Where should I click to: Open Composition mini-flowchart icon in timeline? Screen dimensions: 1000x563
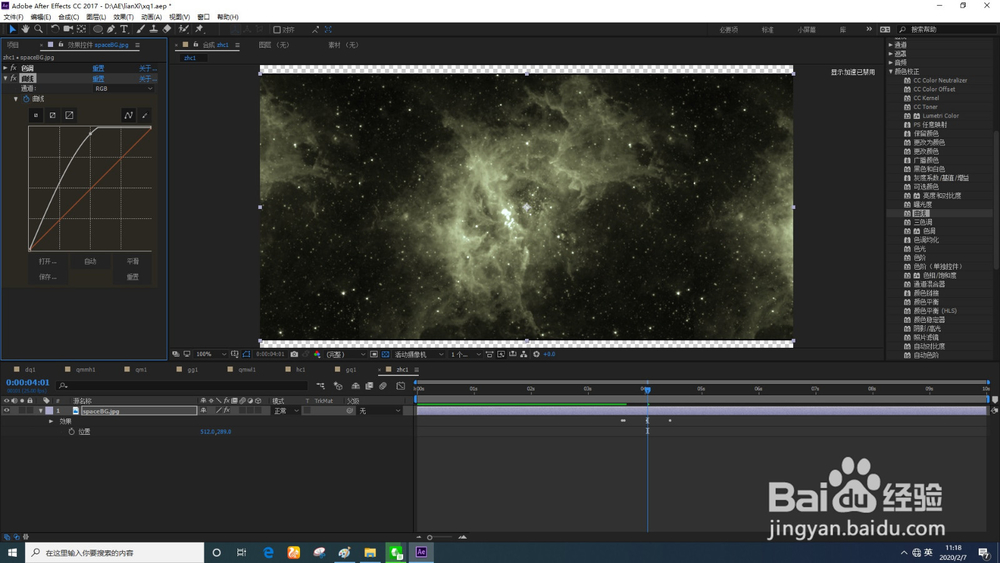320,386
